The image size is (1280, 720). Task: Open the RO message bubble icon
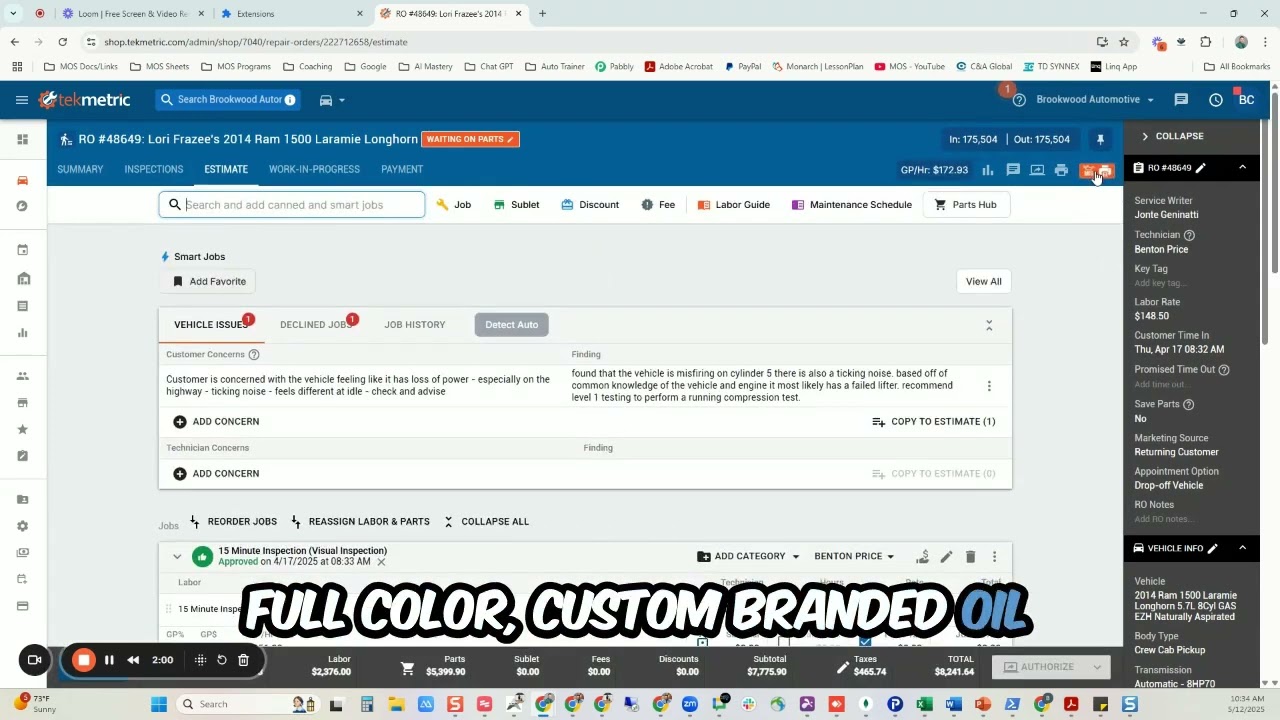[x=1013, y=170]
